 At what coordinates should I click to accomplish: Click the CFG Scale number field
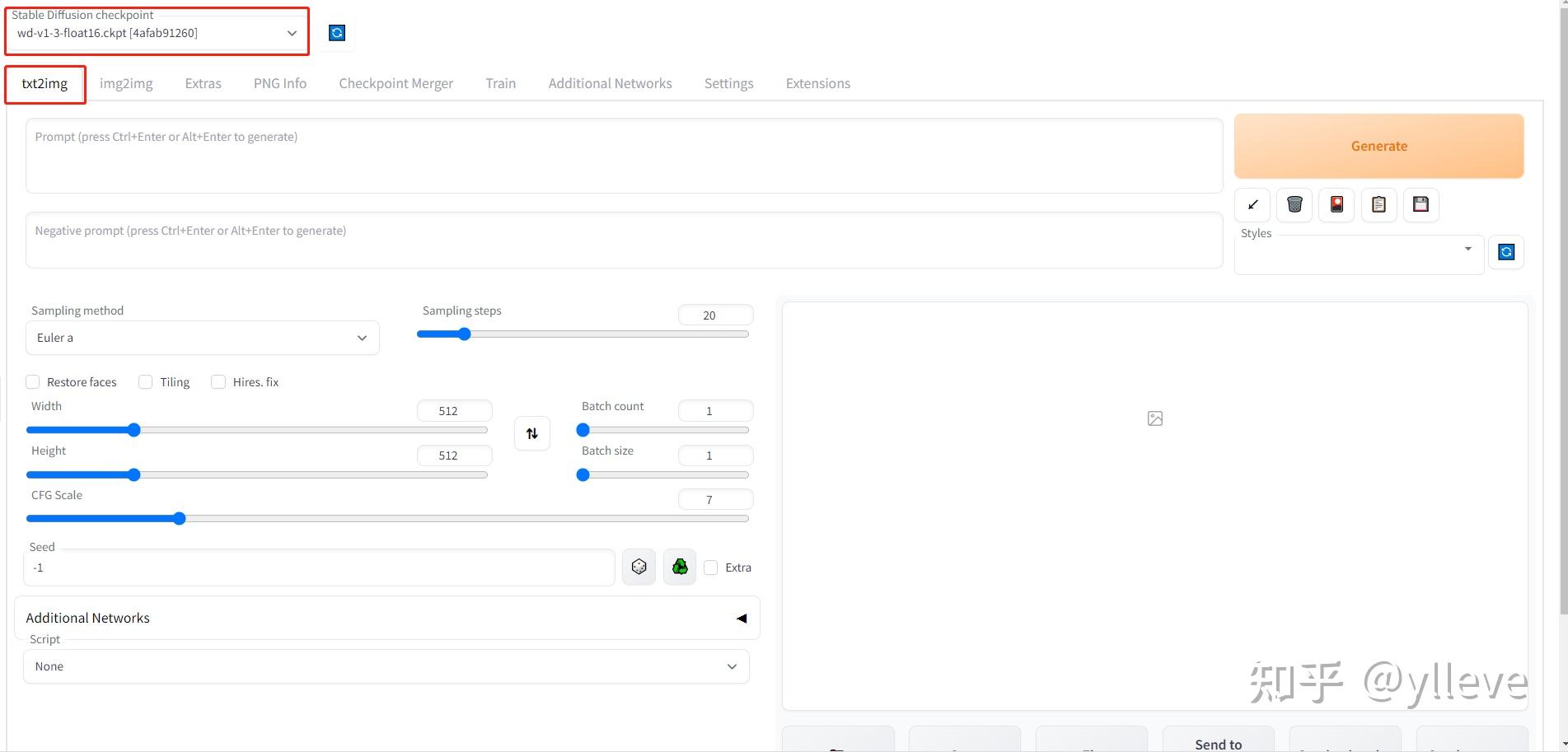pyautogui.click(x=715, y=500)
